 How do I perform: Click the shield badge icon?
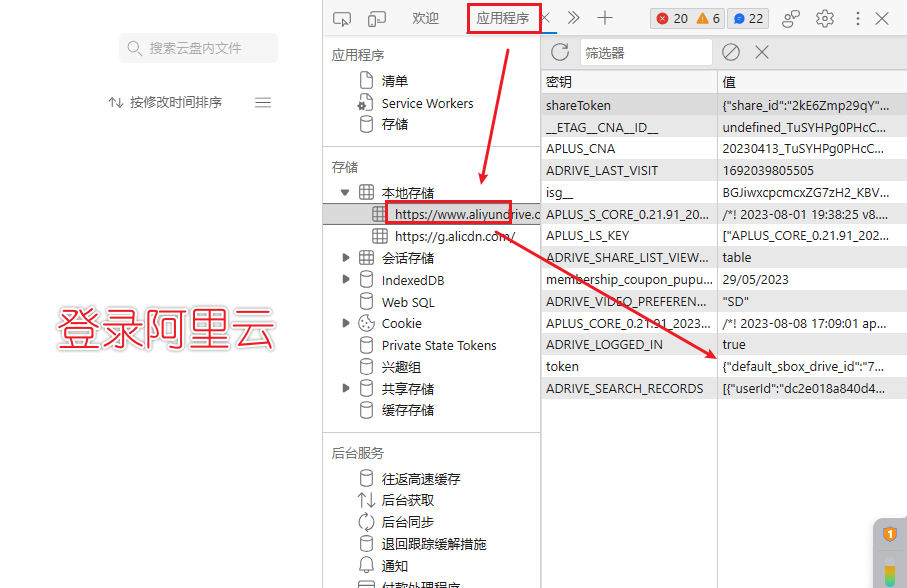[890, 534]
